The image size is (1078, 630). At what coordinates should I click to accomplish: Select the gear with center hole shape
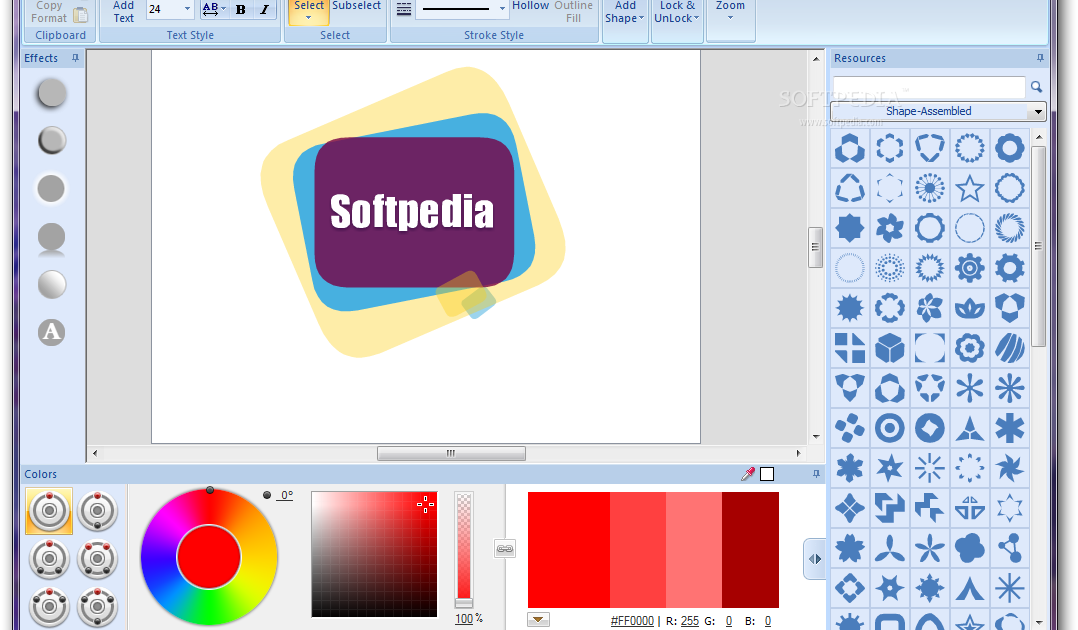coord(1009,268)
